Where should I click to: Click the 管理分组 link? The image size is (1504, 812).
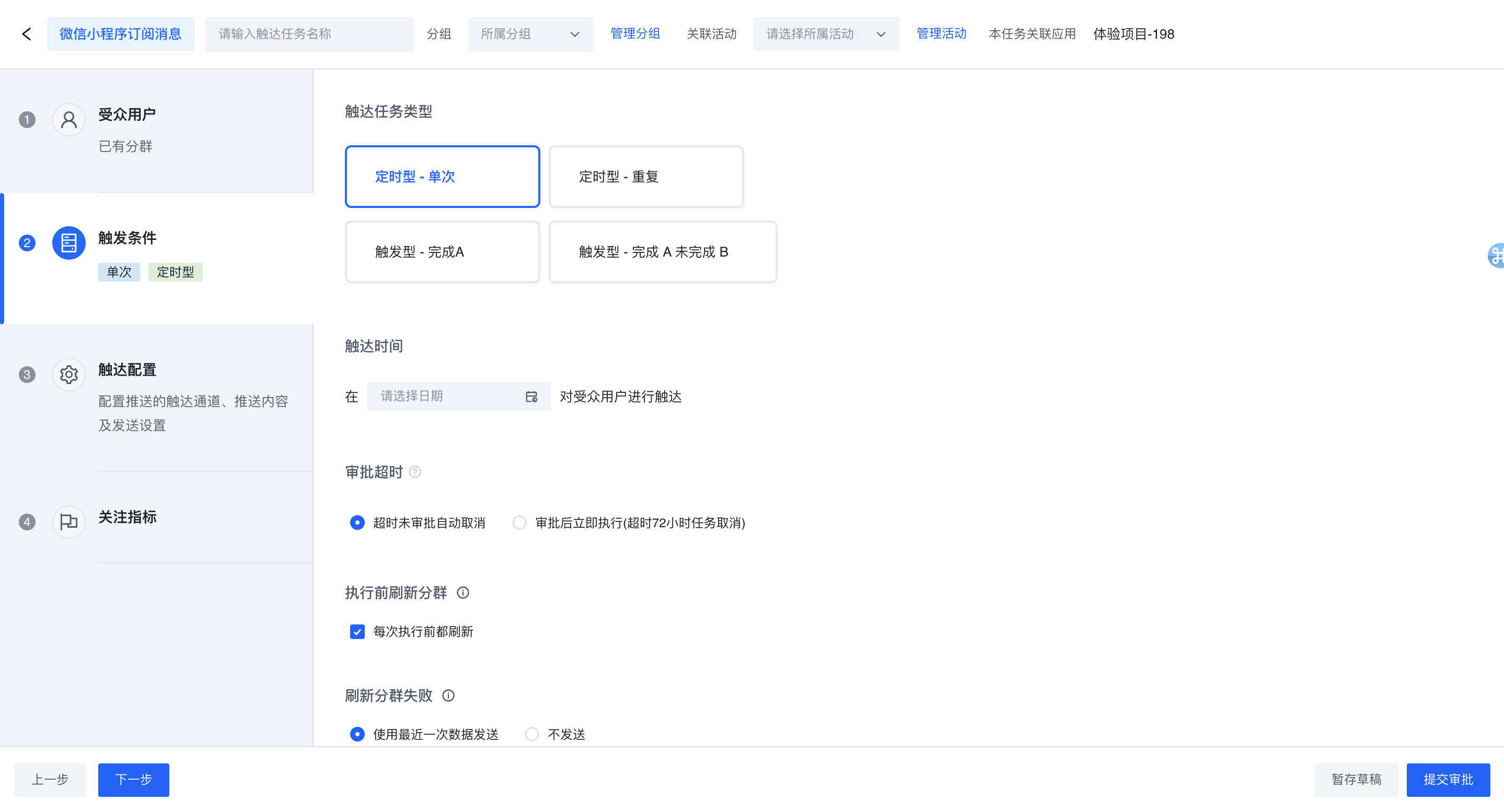click(635, 34)
